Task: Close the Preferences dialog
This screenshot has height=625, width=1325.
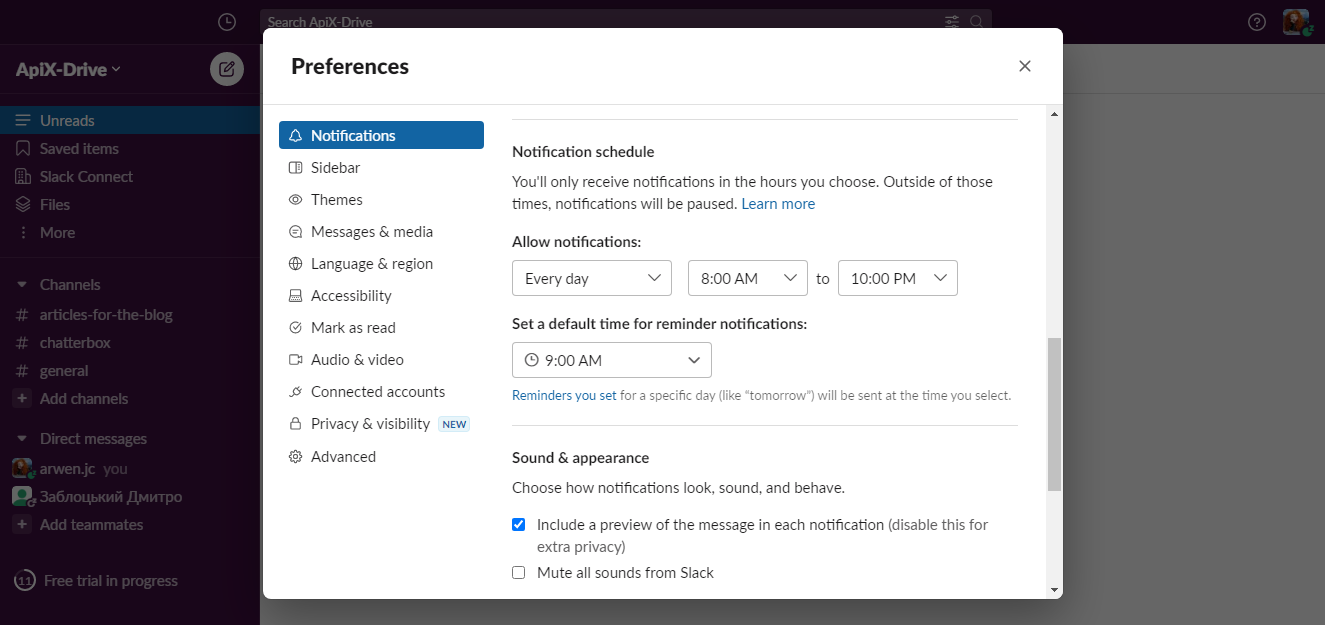Action: (1024, 66)
